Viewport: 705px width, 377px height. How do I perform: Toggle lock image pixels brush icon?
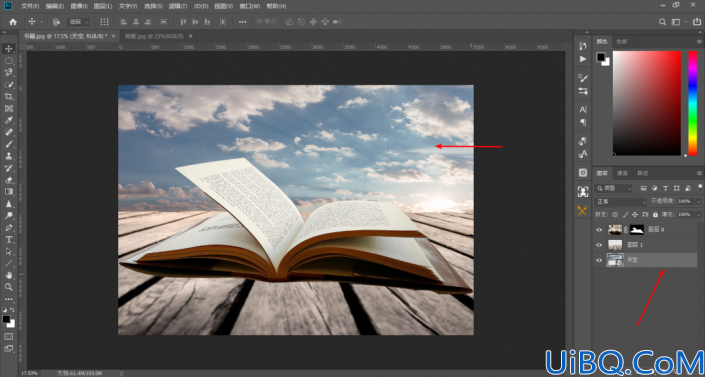[x=625, y=215]
